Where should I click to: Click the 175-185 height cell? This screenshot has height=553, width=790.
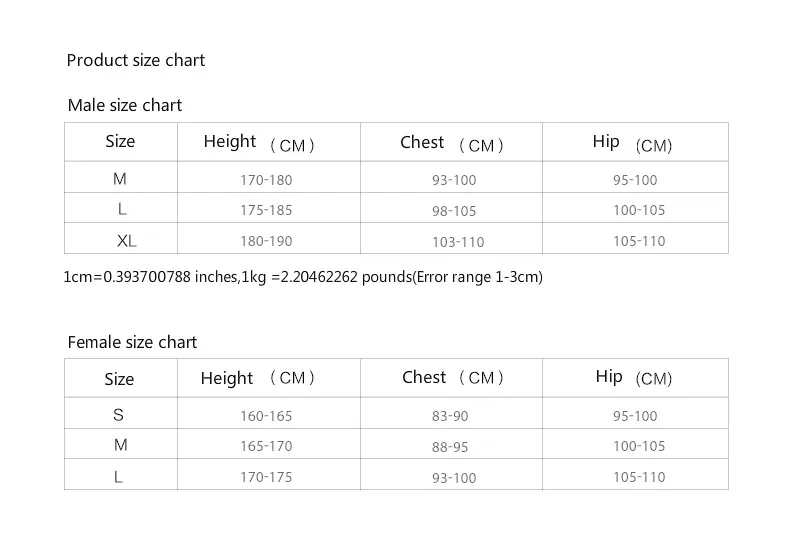pyautogui.click(x=266, y=211)
